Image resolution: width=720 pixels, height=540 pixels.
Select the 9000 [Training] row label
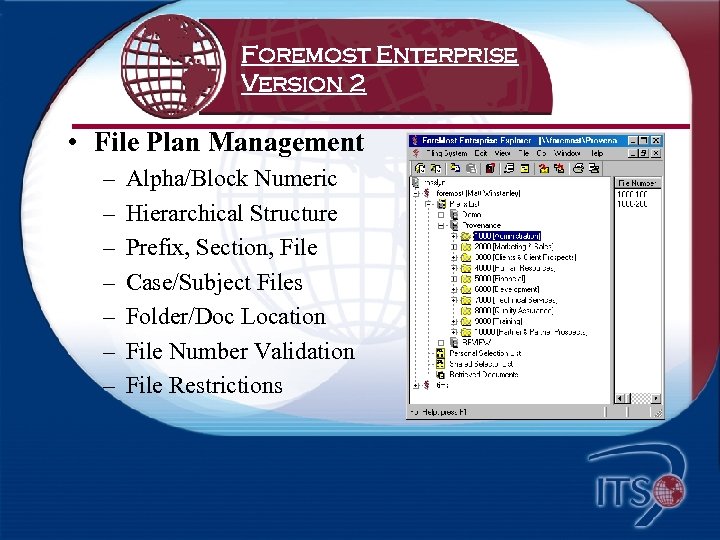(498, 321)
